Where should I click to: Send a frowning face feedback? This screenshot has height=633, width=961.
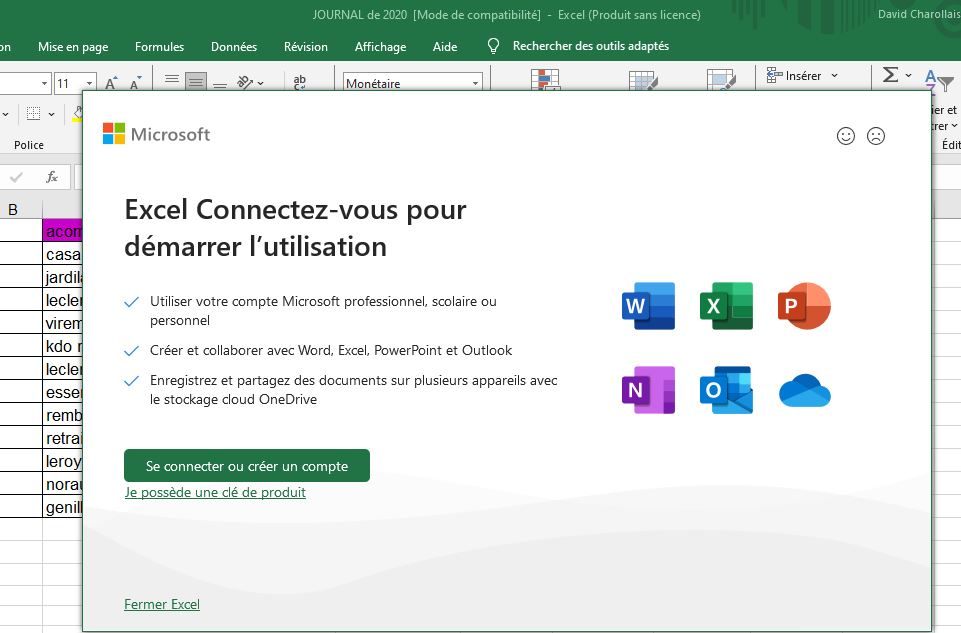tap(876, 136)
